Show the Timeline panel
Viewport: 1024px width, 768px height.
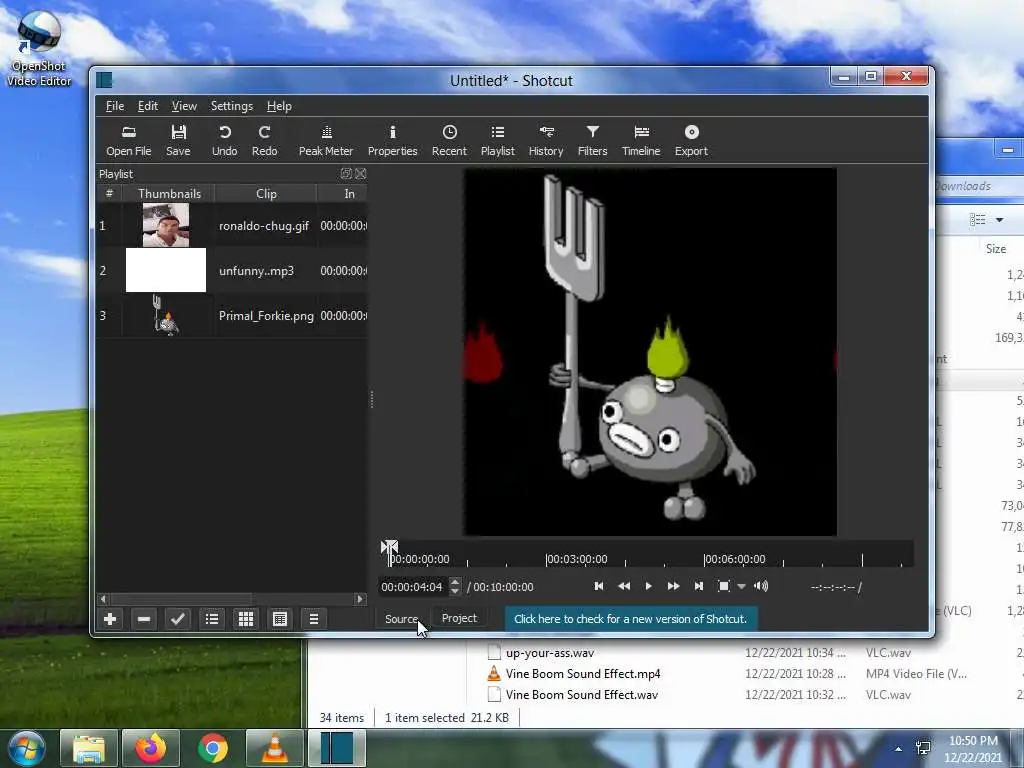click(x=641, y=141)
